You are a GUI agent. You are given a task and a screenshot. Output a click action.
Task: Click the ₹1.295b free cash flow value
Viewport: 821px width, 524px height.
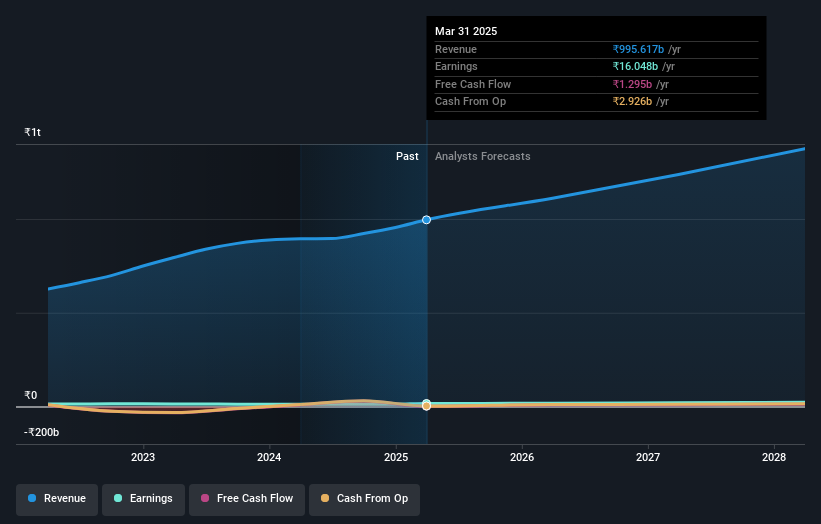pos(632,84)
